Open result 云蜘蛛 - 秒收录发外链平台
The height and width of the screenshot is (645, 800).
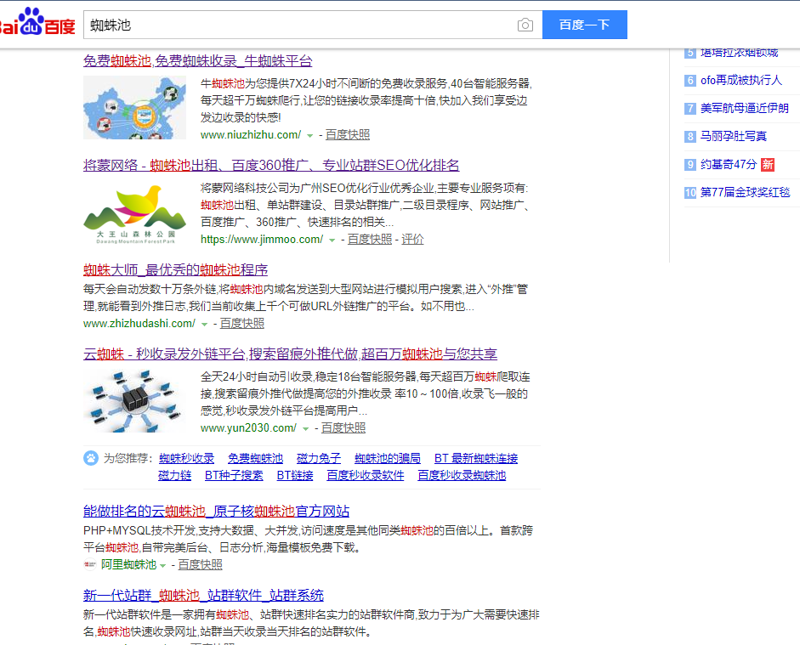tap(290, 354)
